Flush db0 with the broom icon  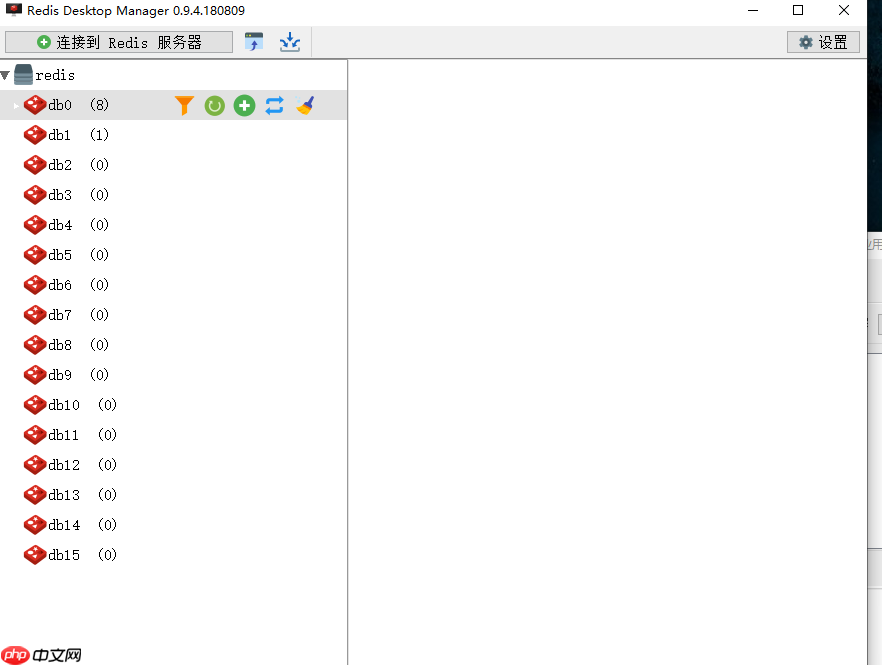click(305, 105)
